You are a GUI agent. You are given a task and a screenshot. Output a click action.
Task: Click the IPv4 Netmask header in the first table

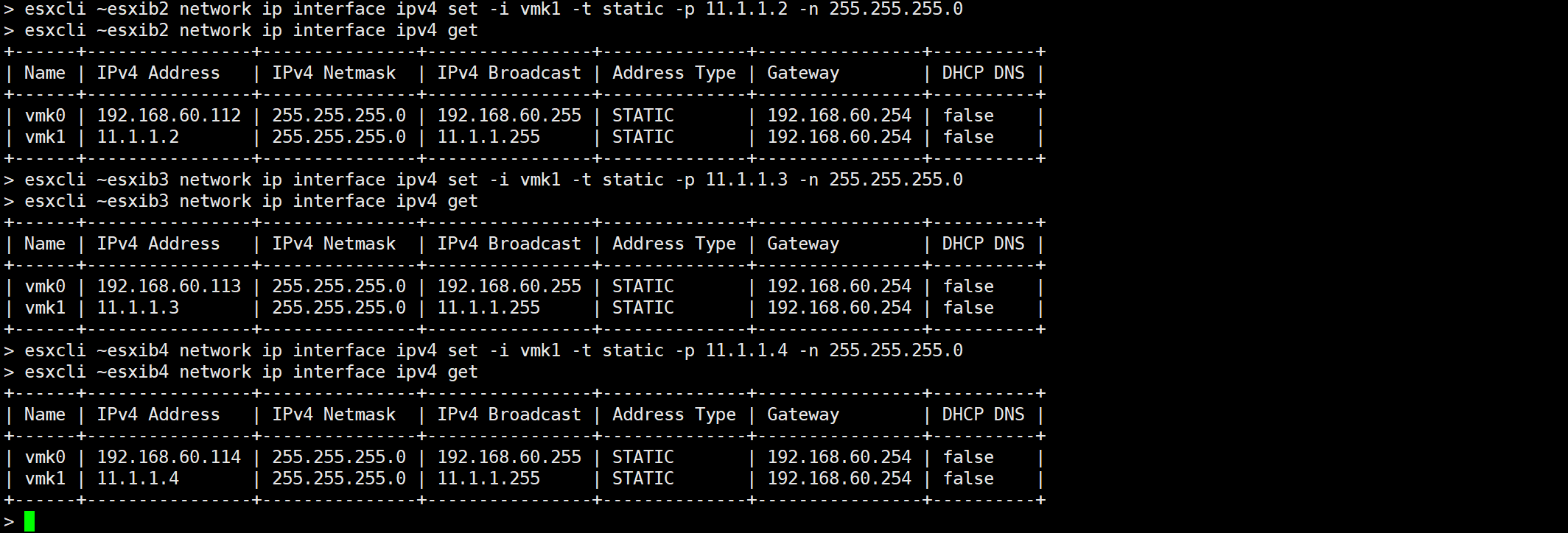coord(334,73)
